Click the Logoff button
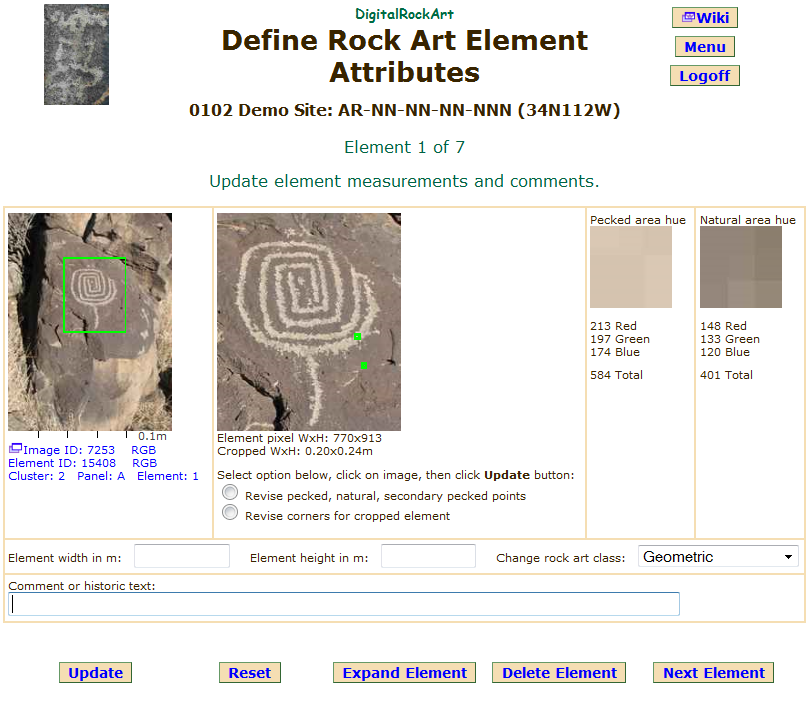The height and width of the screenshot is (703, 809). [704, 76]
